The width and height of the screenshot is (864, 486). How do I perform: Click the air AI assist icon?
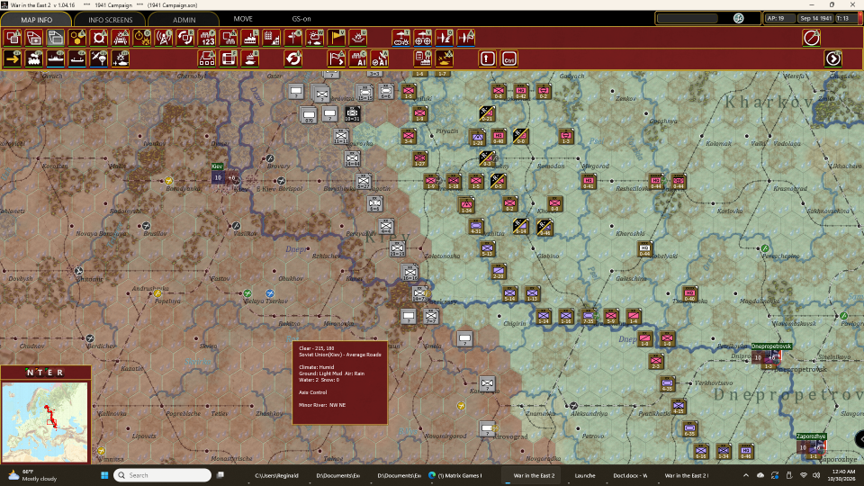point(380,58)
